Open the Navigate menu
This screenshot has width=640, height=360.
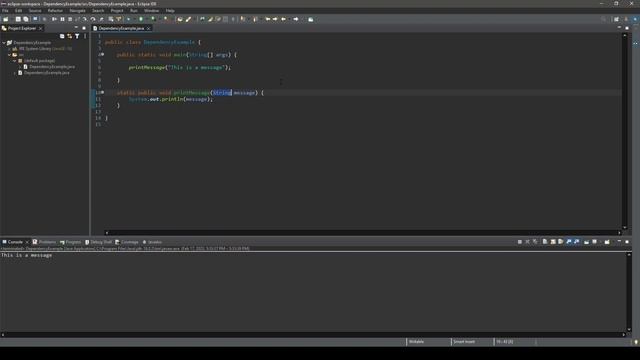(x=77, y=11)
